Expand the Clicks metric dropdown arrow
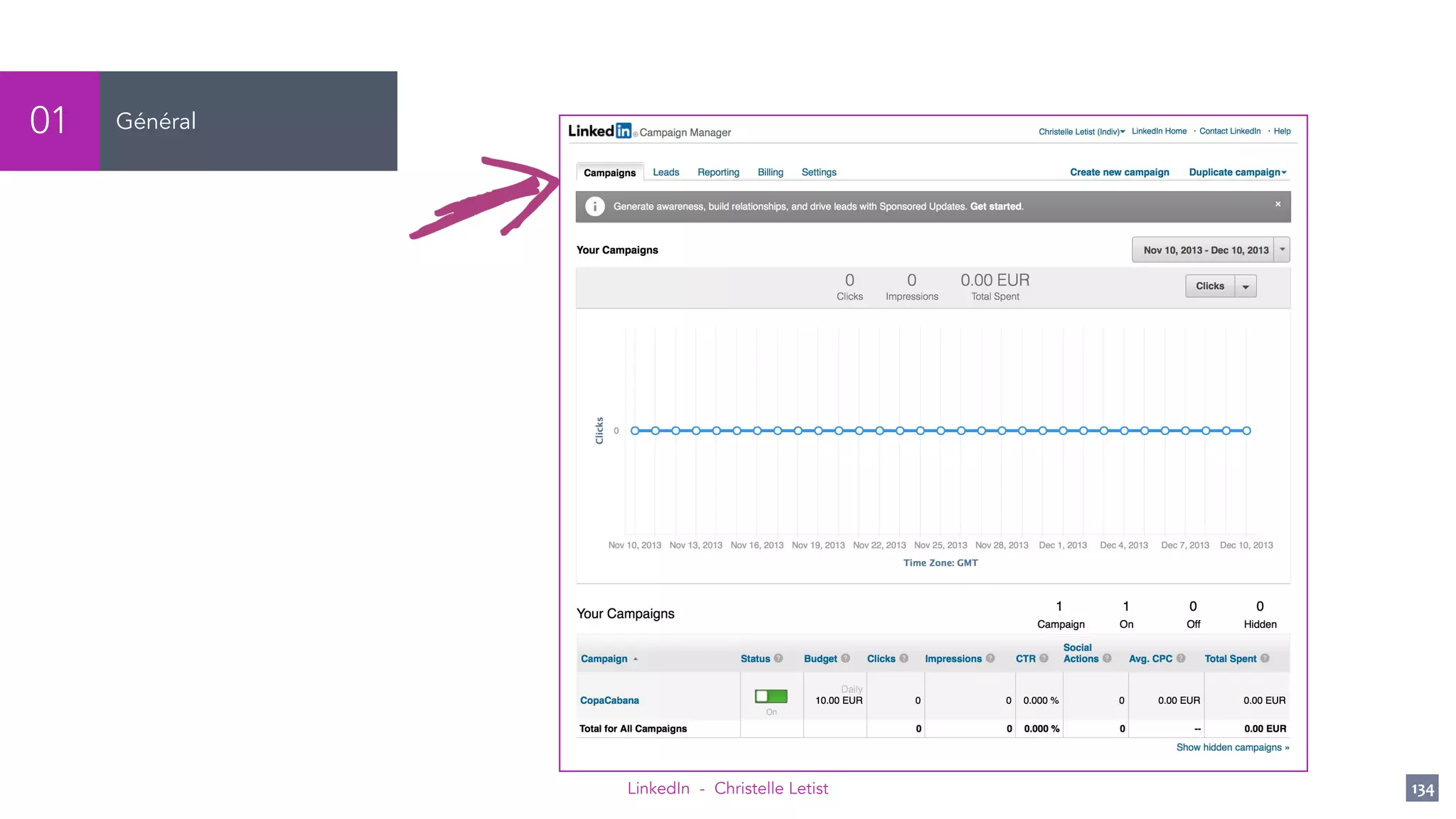1456x819 pixels. 1246,287
